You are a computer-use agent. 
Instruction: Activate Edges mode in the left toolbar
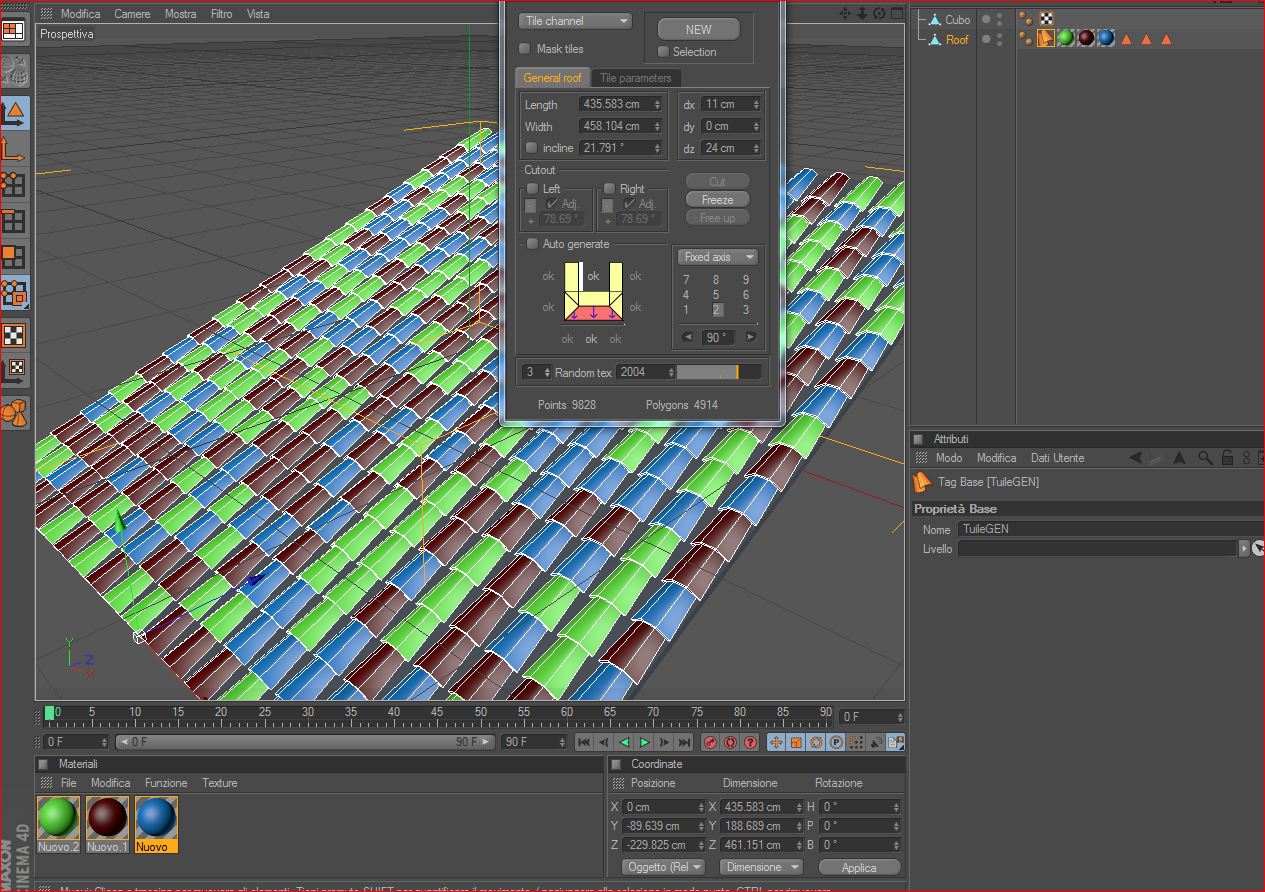[14, 220]
